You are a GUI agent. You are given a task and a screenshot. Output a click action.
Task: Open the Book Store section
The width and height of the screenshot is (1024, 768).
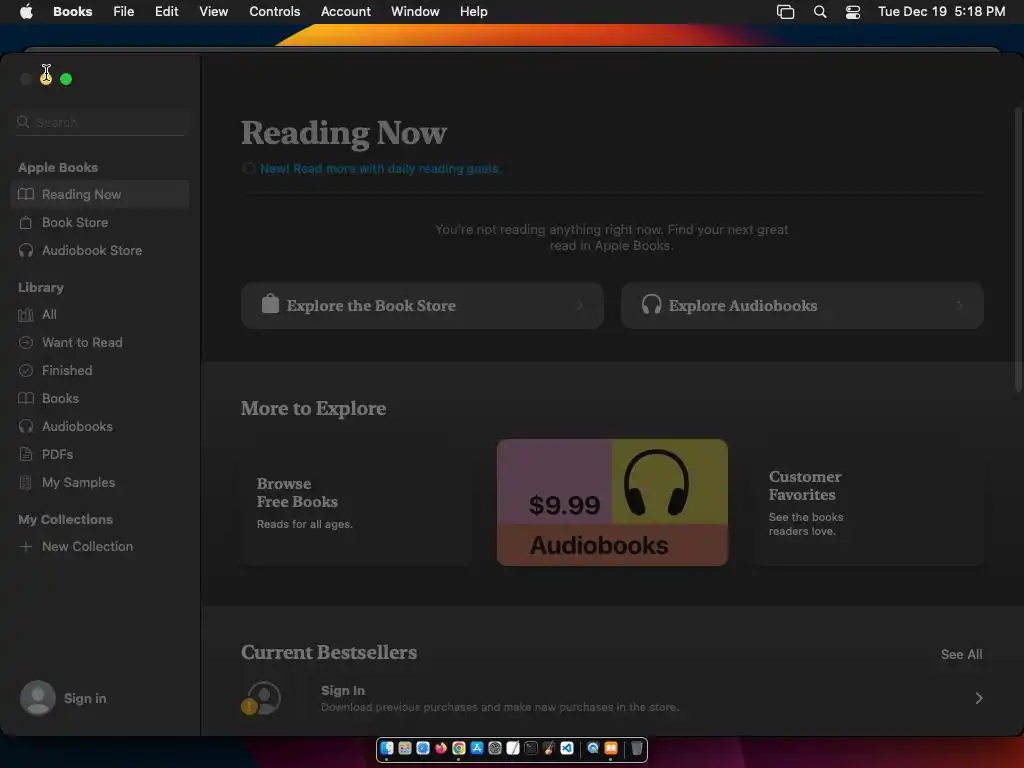coord(99,222)
